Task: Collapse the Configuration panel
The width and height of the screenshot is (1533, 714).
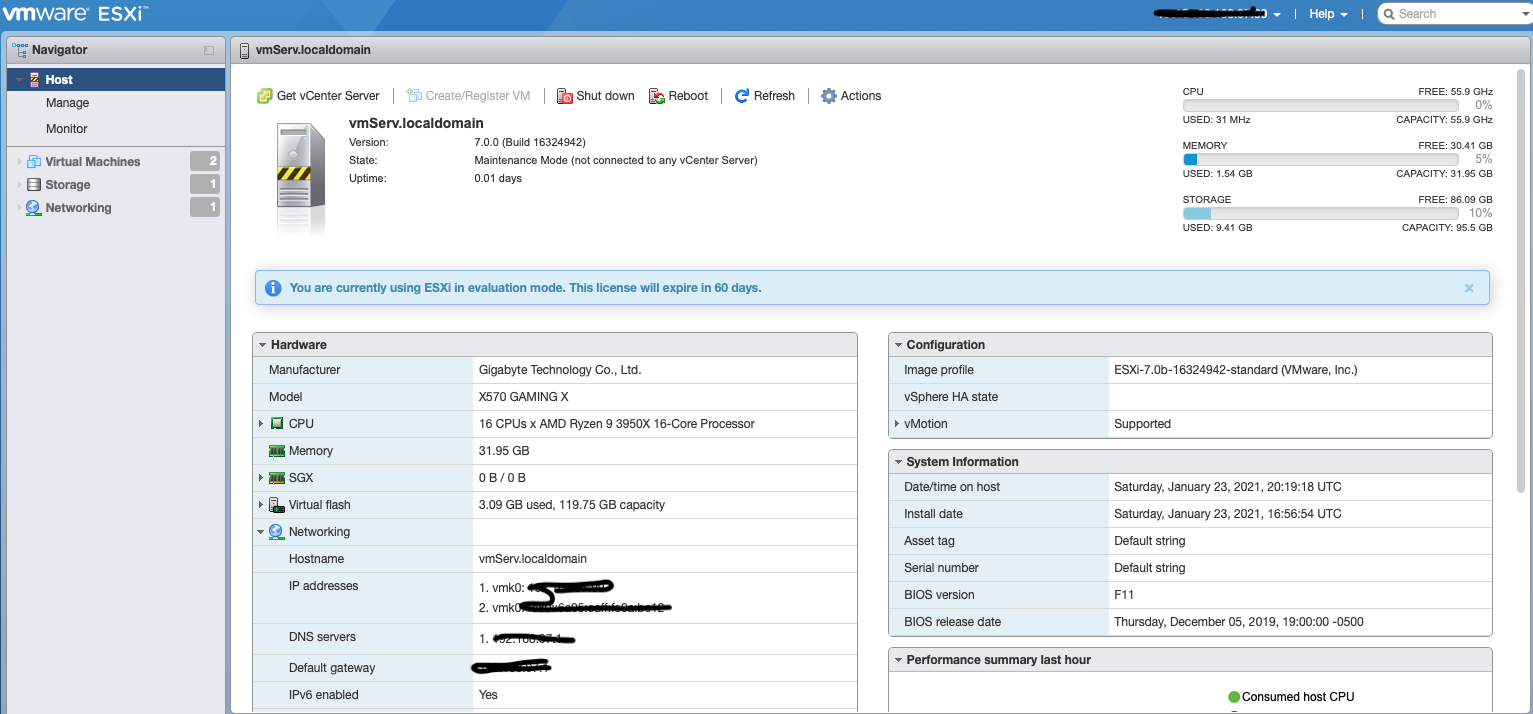Action: 898,345
